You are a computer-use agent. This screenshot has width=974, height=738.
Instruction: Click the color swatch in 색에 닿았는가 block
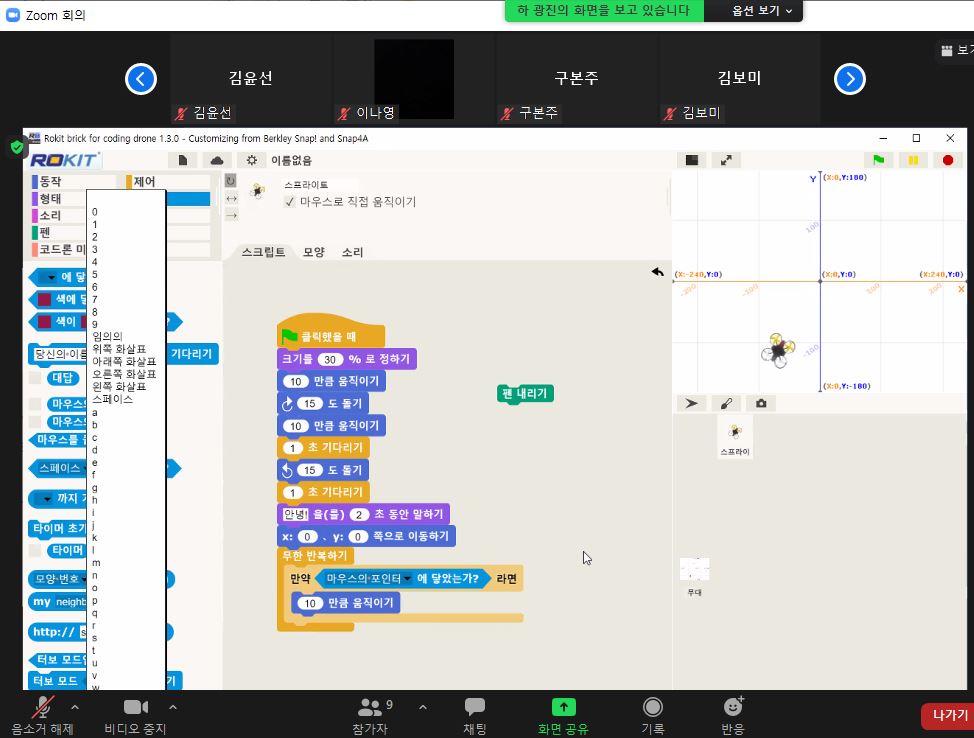coord(45,299)
